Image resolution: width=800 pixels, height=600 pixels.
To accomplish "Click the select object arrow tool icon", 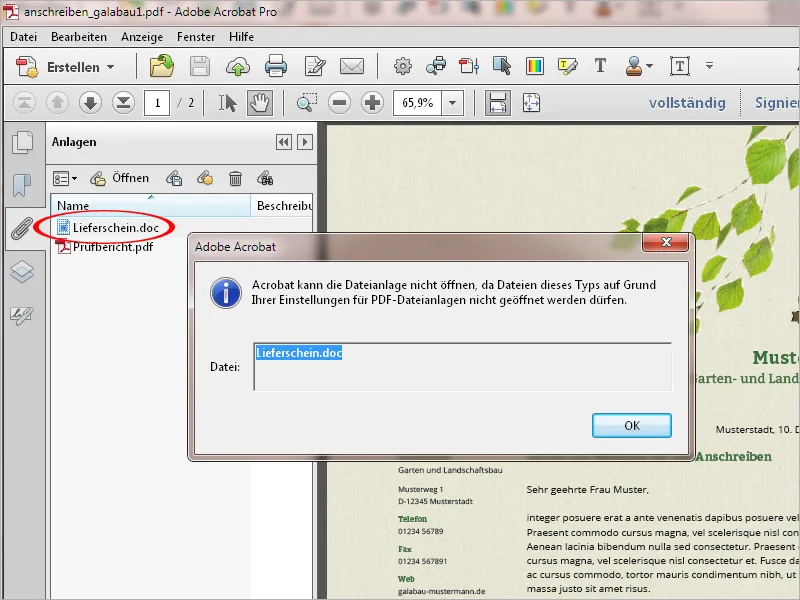I will (502, 66).
